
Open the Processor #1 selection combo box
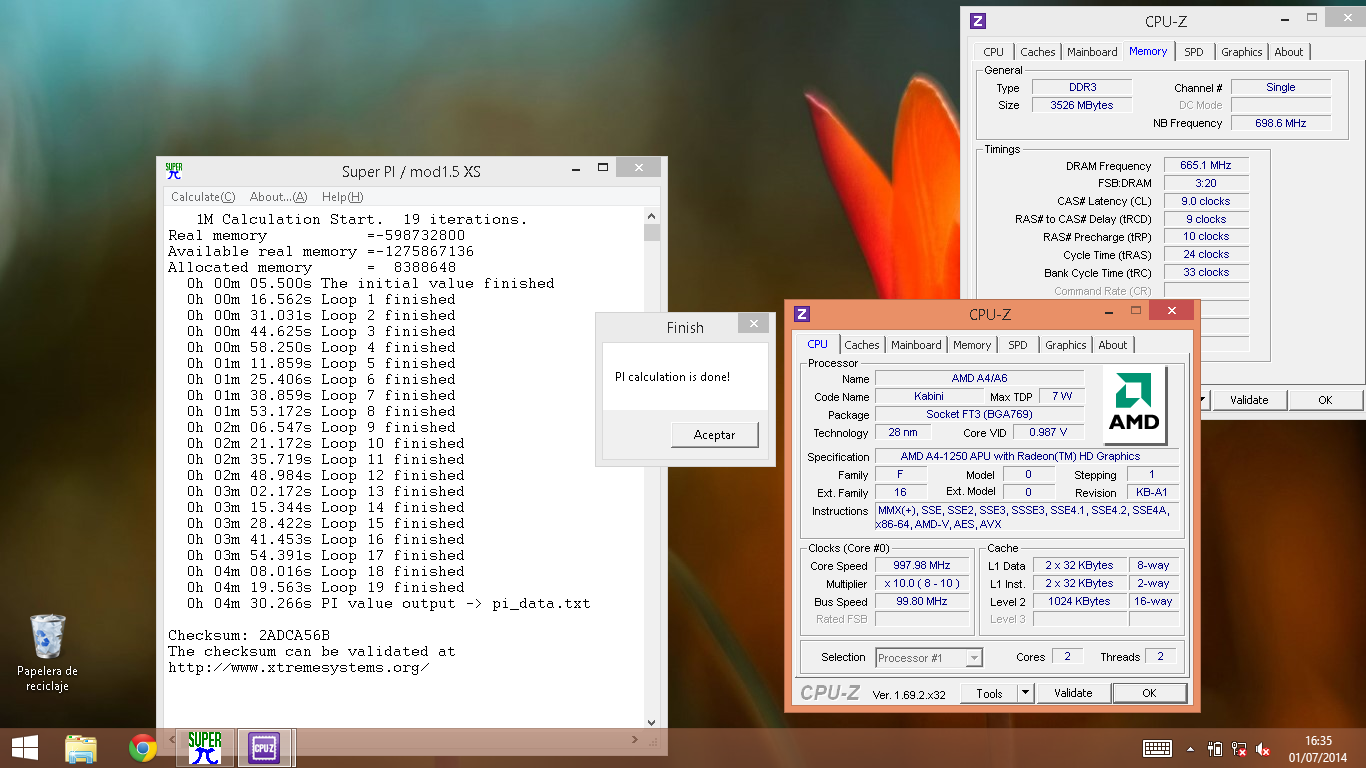point(929,658)
